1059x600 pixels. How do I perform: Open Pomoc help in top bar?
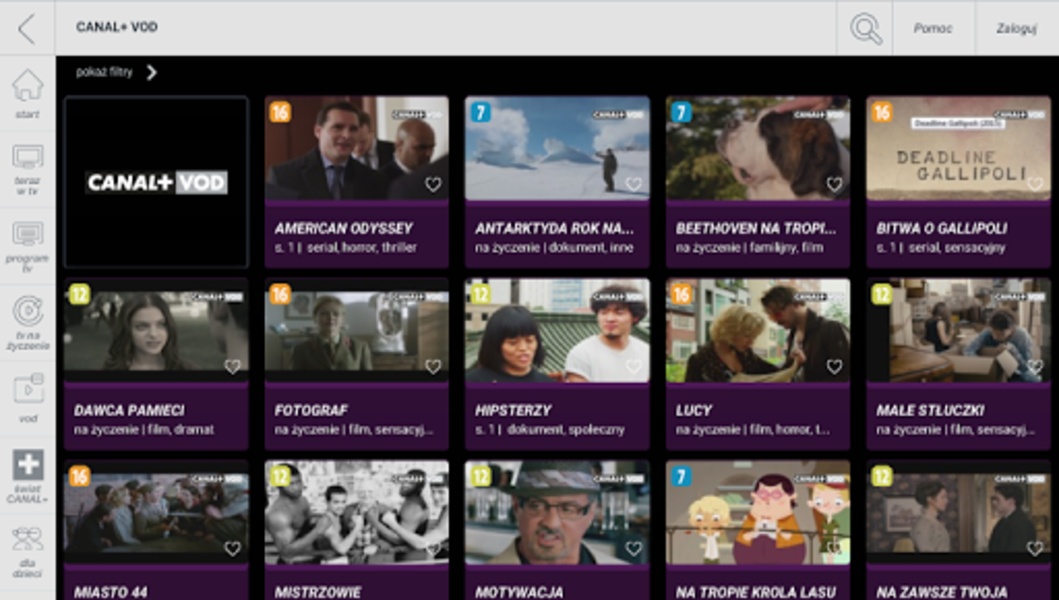pyautogui.click(x=933, y=28)
